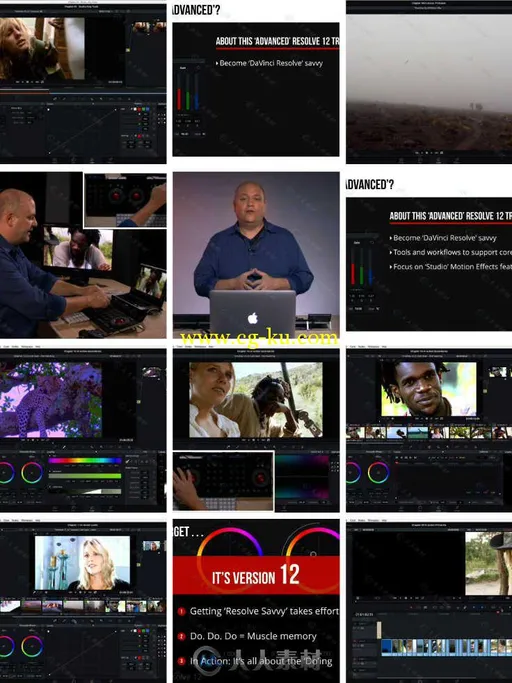Select the green foliage clip thumbnail in dreadlocks strip

pyautogui.click(x=459, y=433)
